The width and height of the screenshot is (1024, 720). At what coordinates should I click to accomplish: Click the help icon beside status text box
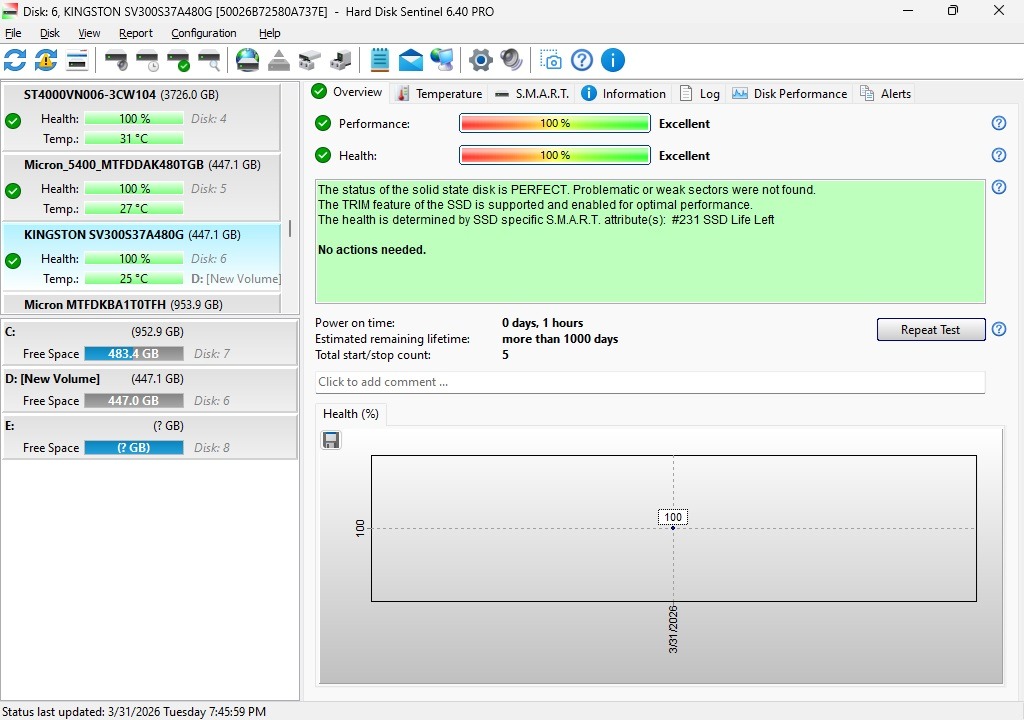point(999,187)
